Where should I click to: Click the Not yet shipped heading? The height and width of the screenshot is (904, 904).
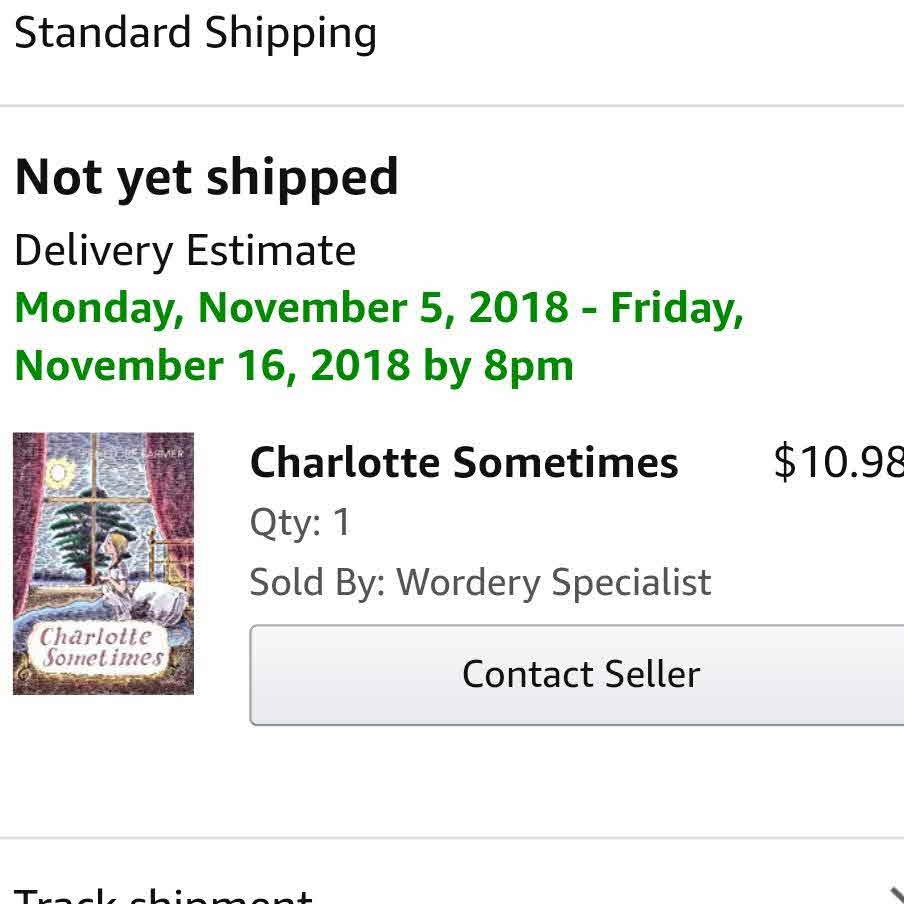point(206,178)
